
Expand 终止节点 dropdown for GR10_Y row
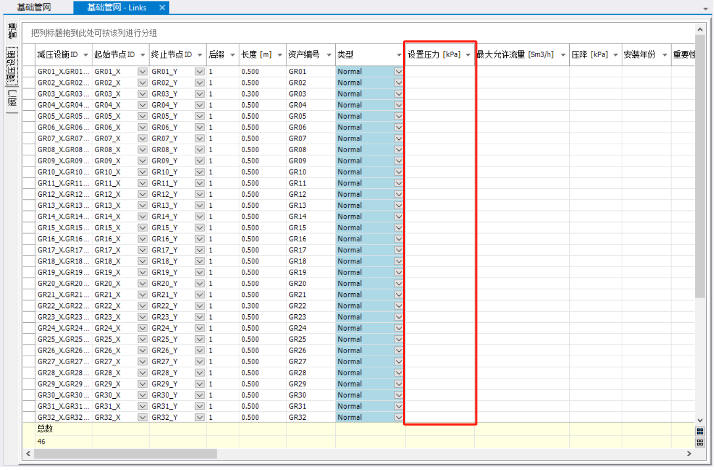coord(199,172)
